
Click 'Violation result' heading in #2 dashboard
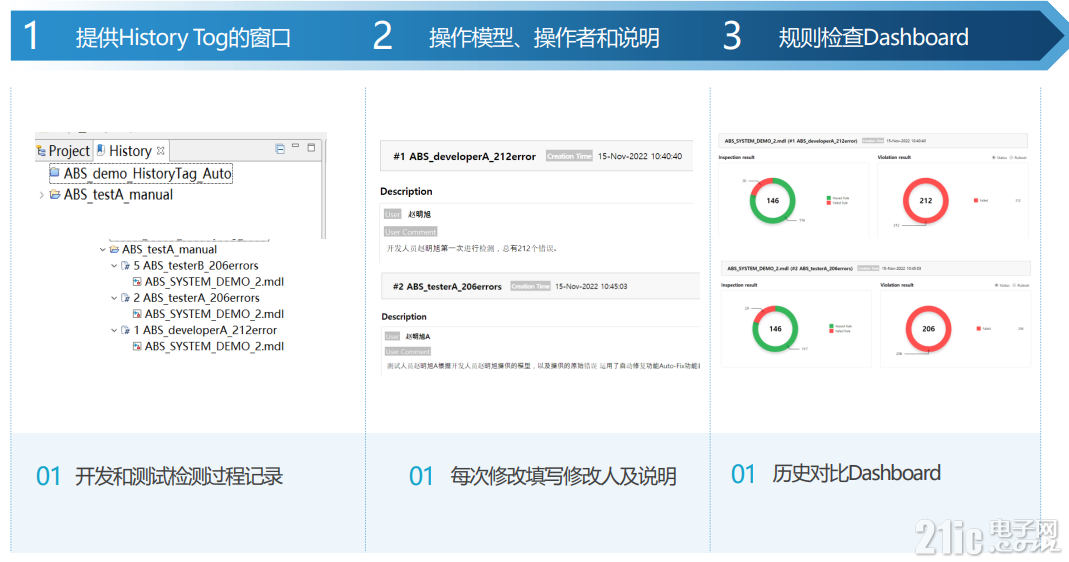[897, 285]
